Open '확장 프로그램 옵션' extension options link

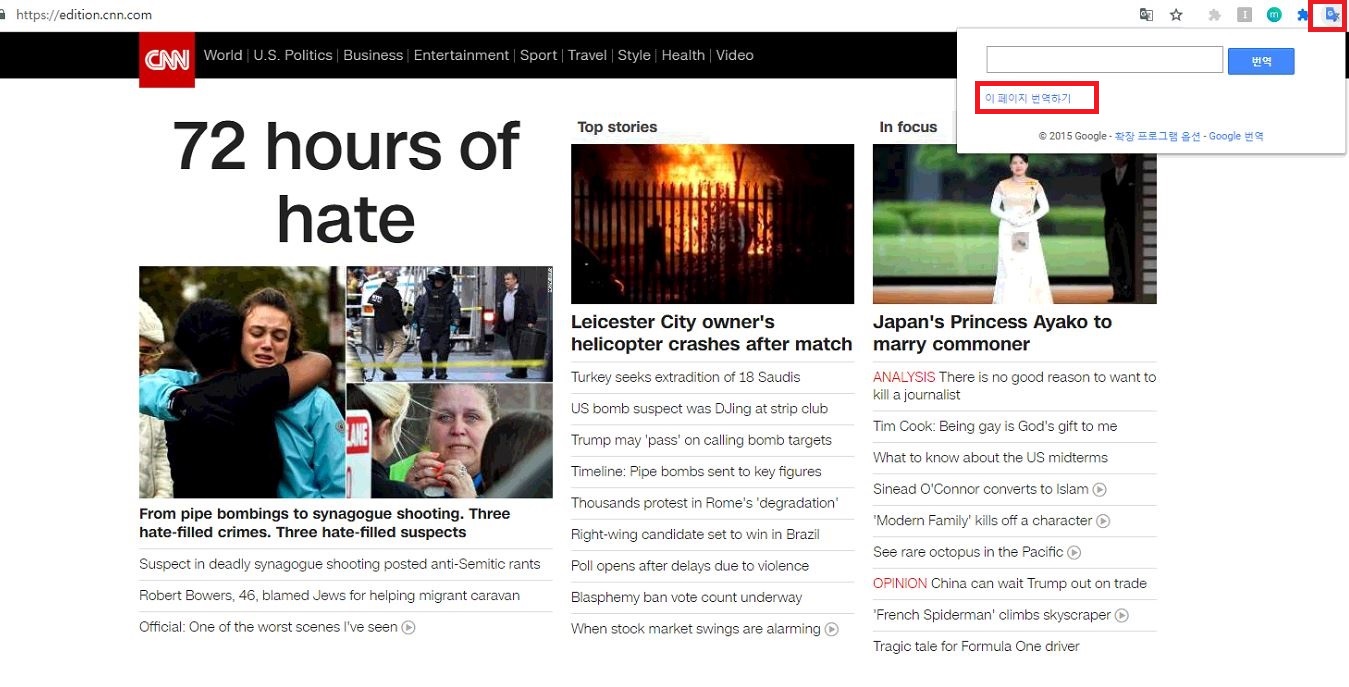click(x=1157, y=136)
